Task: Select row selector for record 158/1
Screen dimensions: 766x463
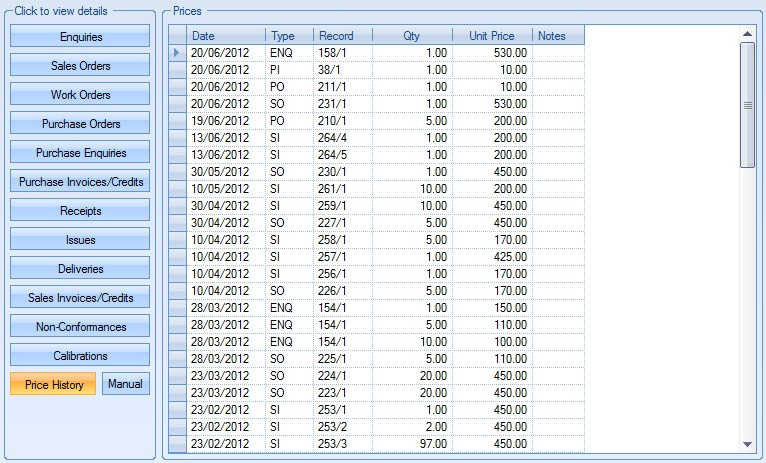Action: (177, 52)
